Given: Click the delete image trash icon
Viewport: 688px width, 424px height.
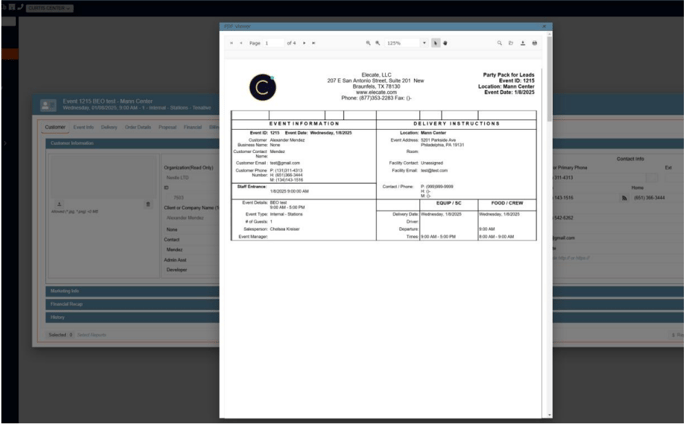Looking at the screenshot, I should pyautogui.click(x=148, y=204).
